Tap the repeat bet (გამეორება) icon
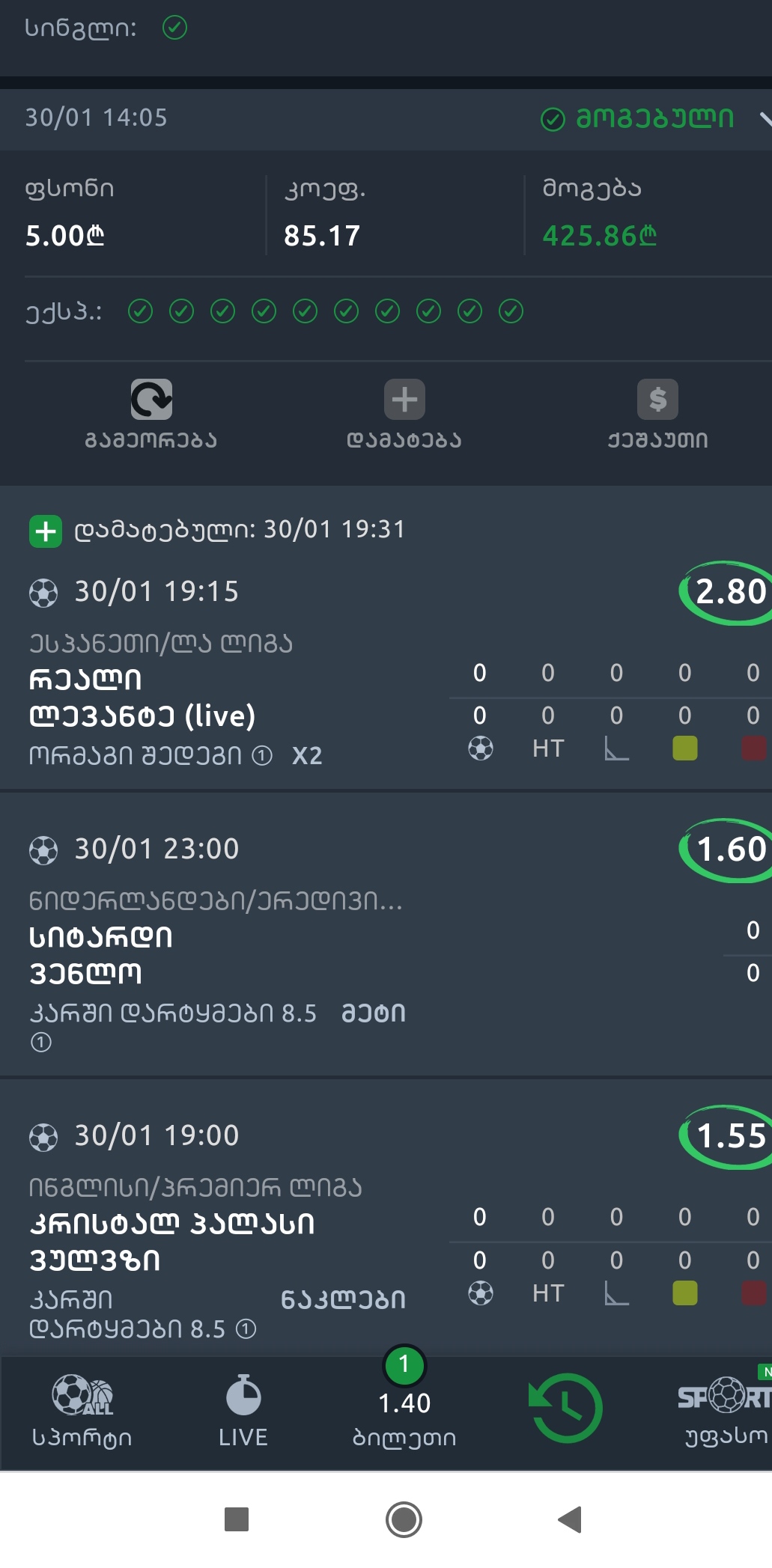The width and height of the screenshot is (772, 1568). coord(151,399)
